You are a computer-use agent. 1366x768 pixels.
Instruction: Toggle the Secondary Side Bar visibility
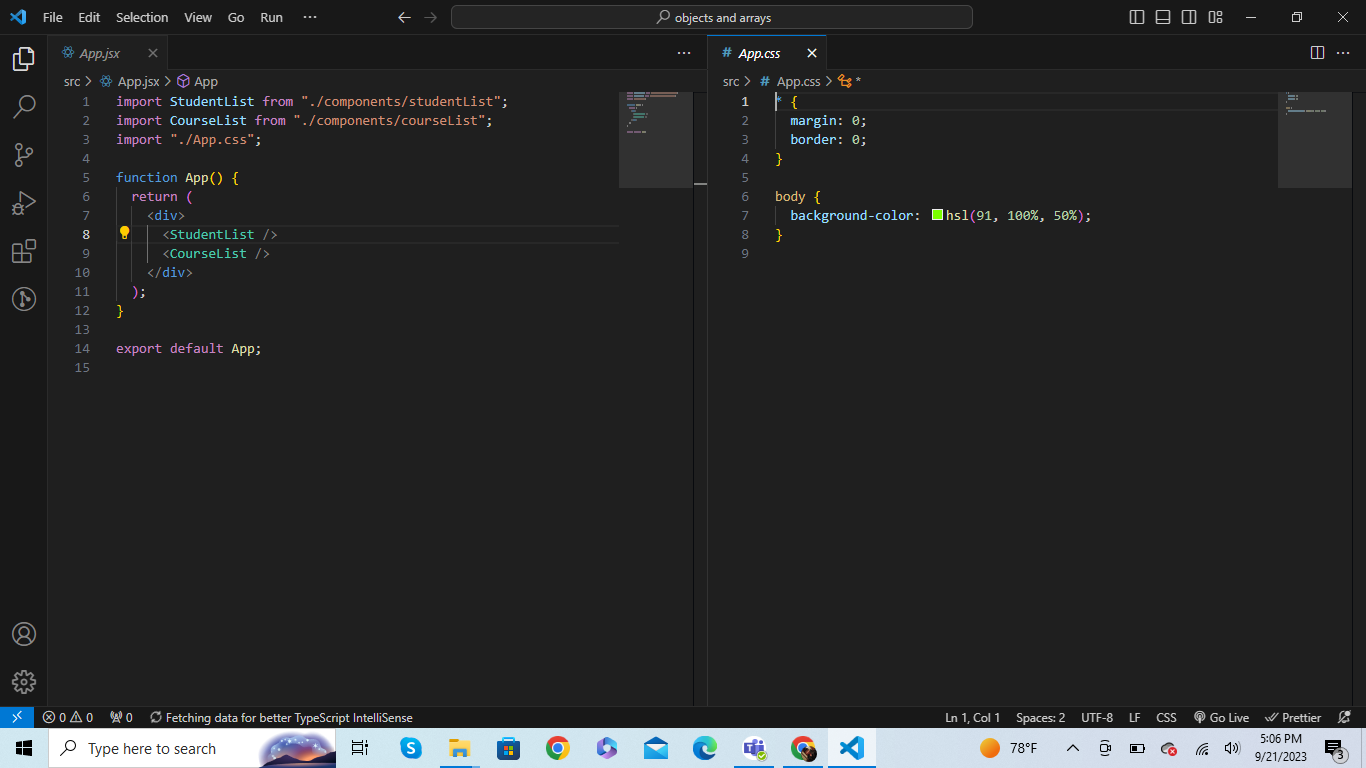pos(1189,17)
